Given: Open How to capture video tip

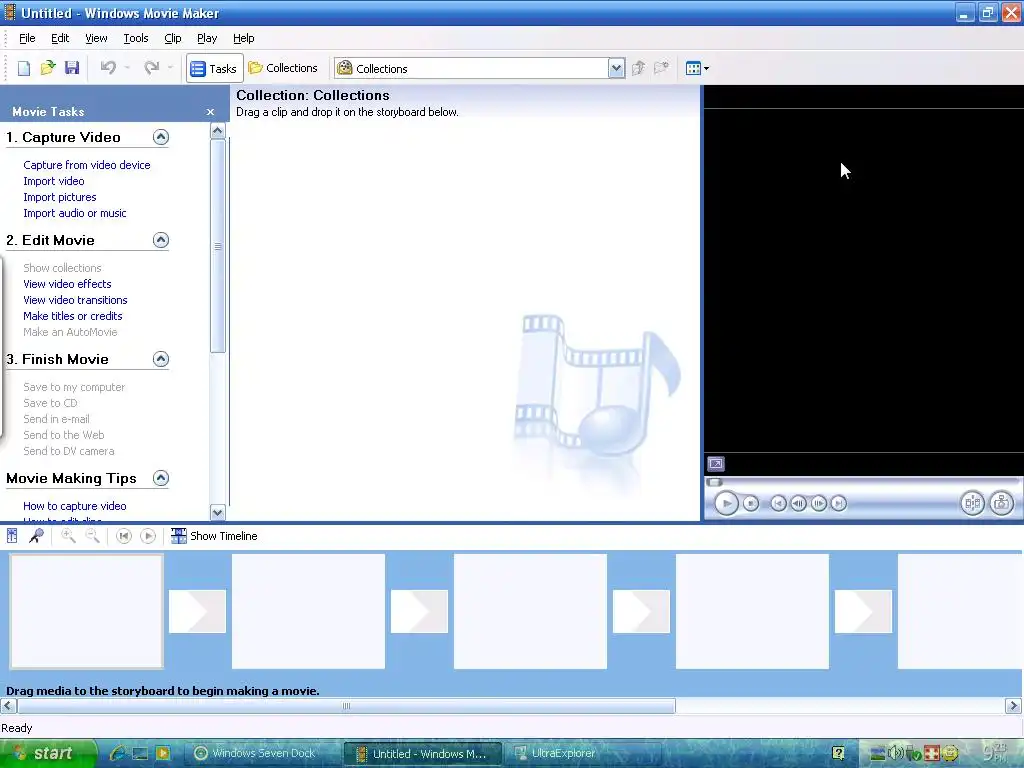Looking at the screenshot, I should [x=74, y=506].
